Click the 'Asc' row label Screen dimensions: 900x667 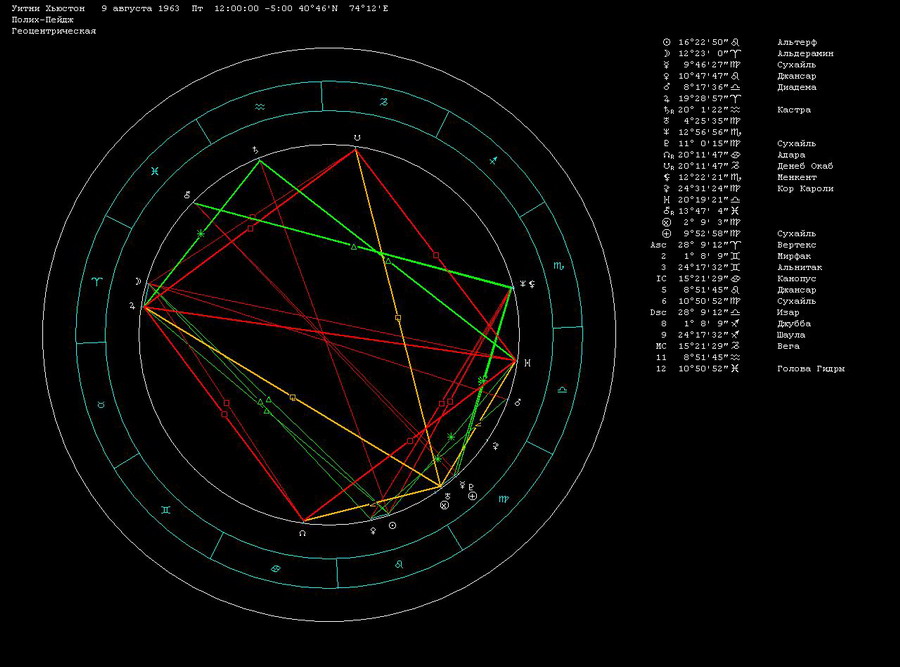658,245
